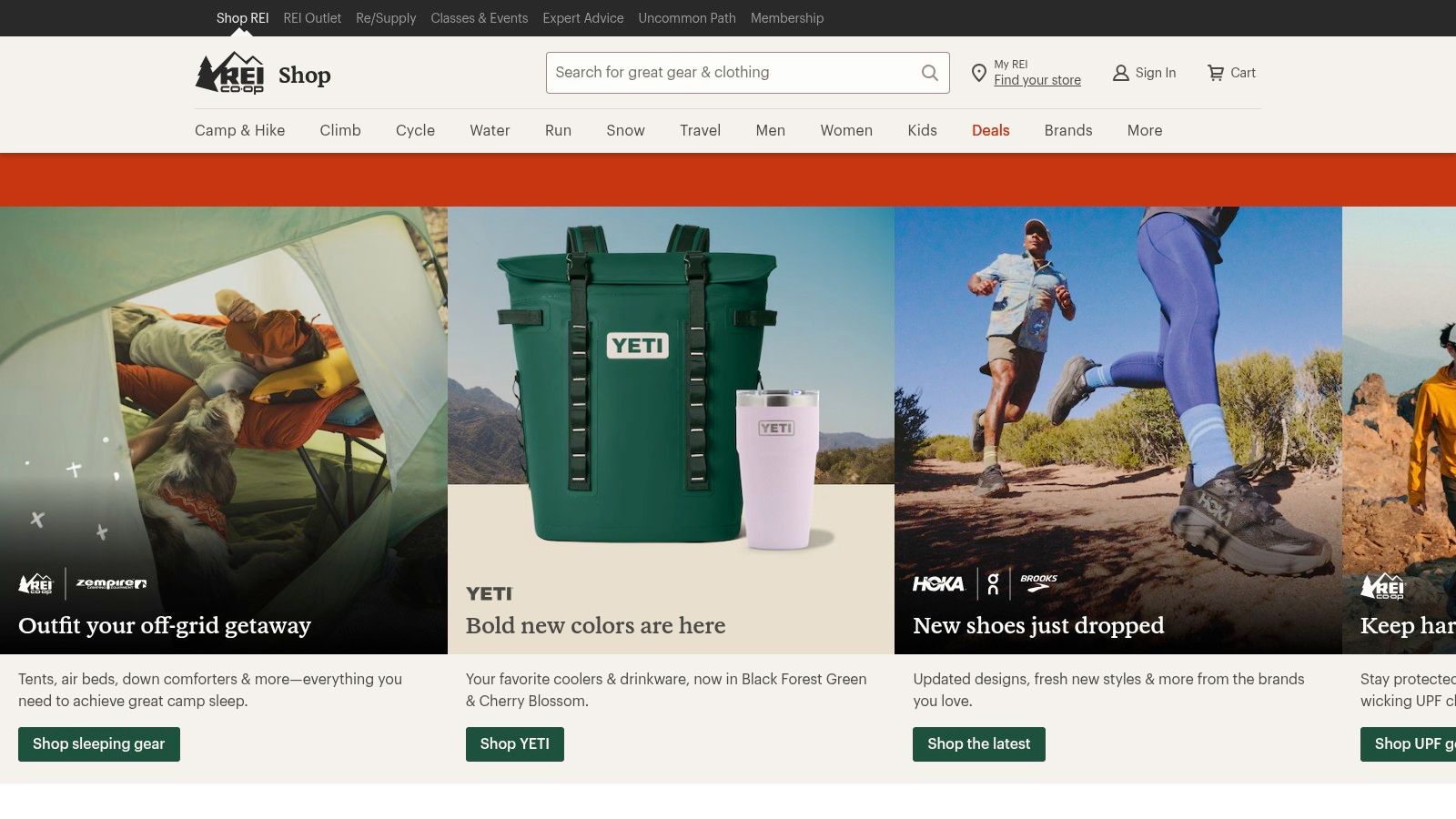Screen dimensions: 1456x819
Task: Click the Shop UPF button
Action: click(x=1408, y=744)
